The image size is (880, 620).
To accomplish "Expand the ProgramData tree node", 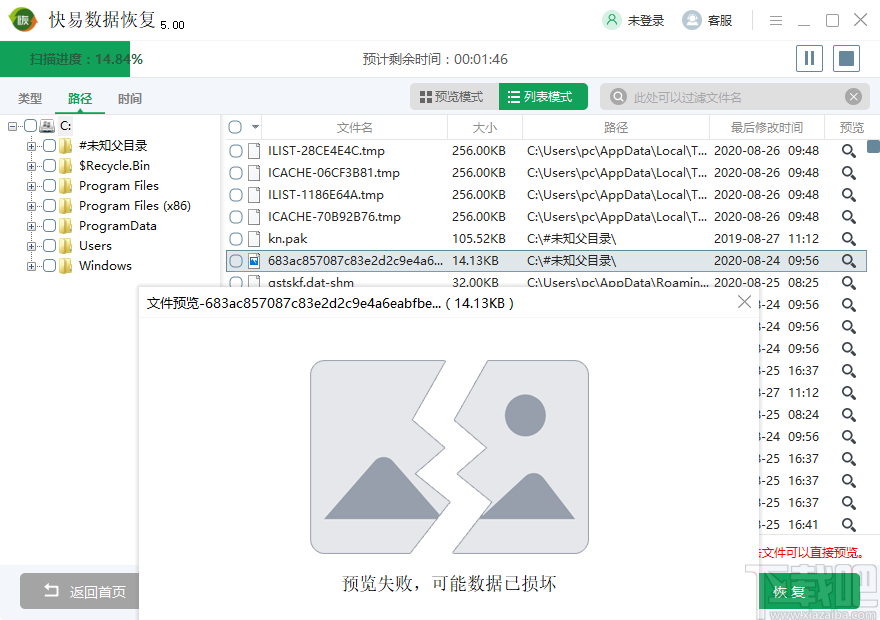I will pos(31,226).
